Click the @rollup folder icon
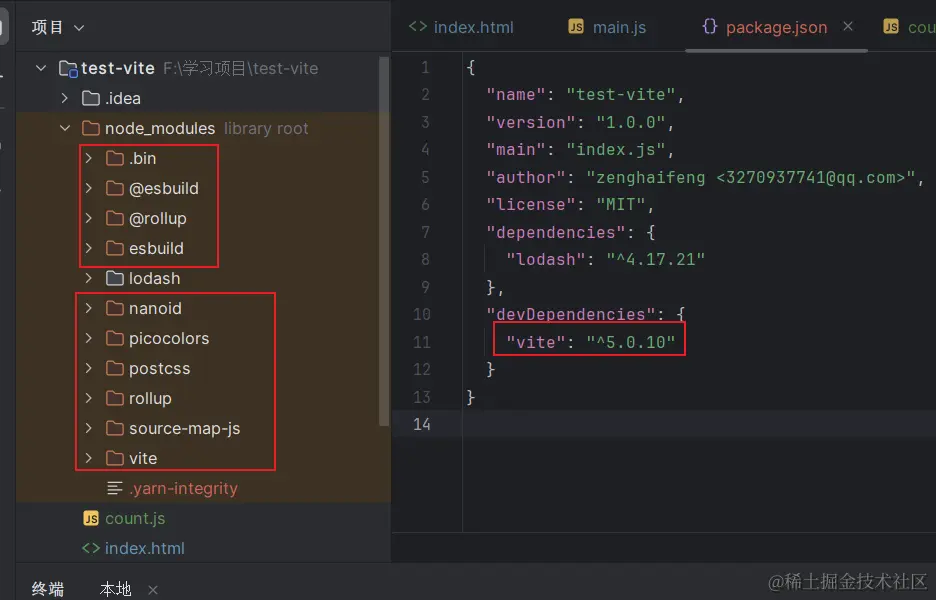Screen dimensions: 936x600 click(x=115, y=218)
